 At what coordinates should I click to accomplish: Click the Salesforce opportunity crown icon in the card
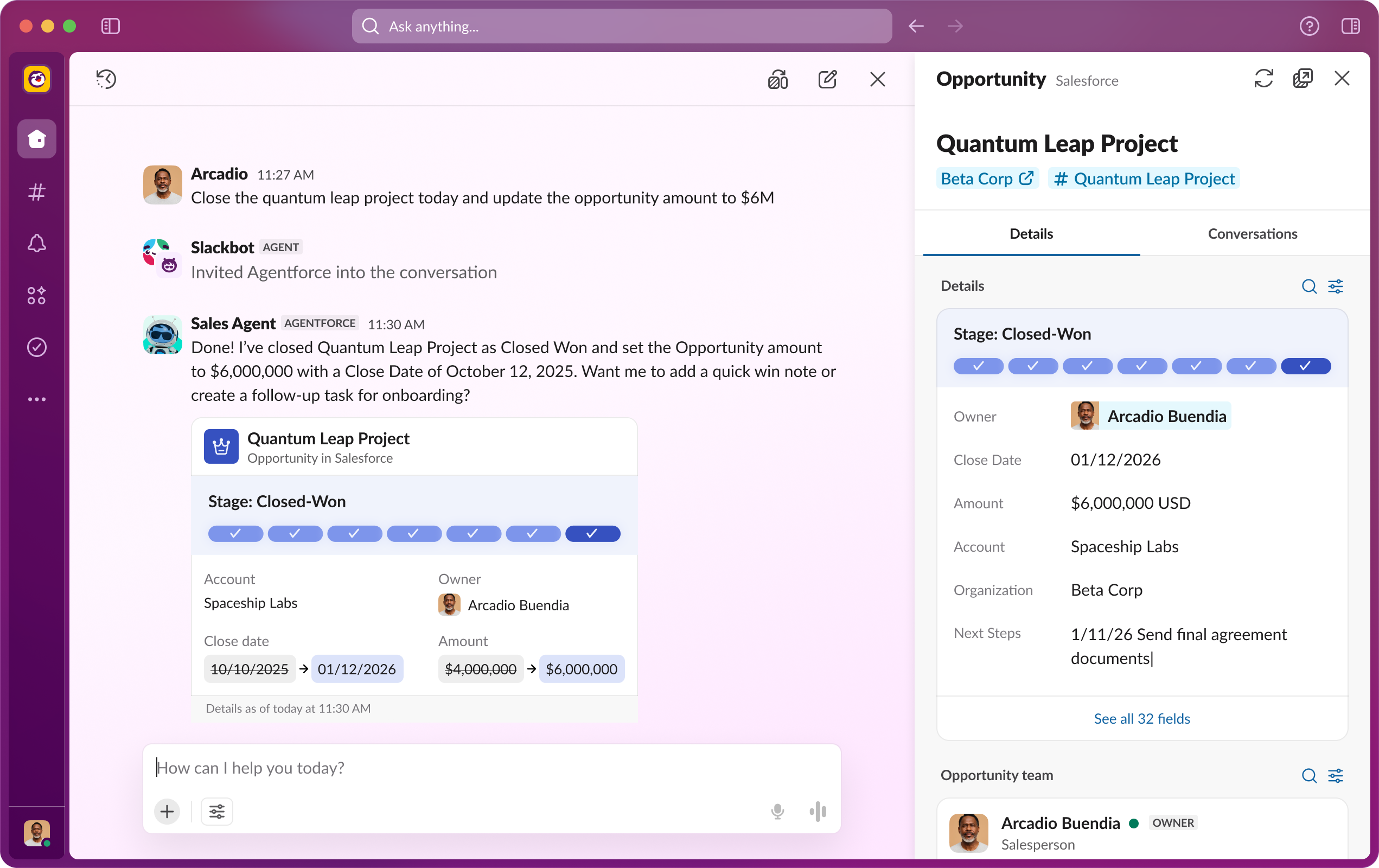221,446
